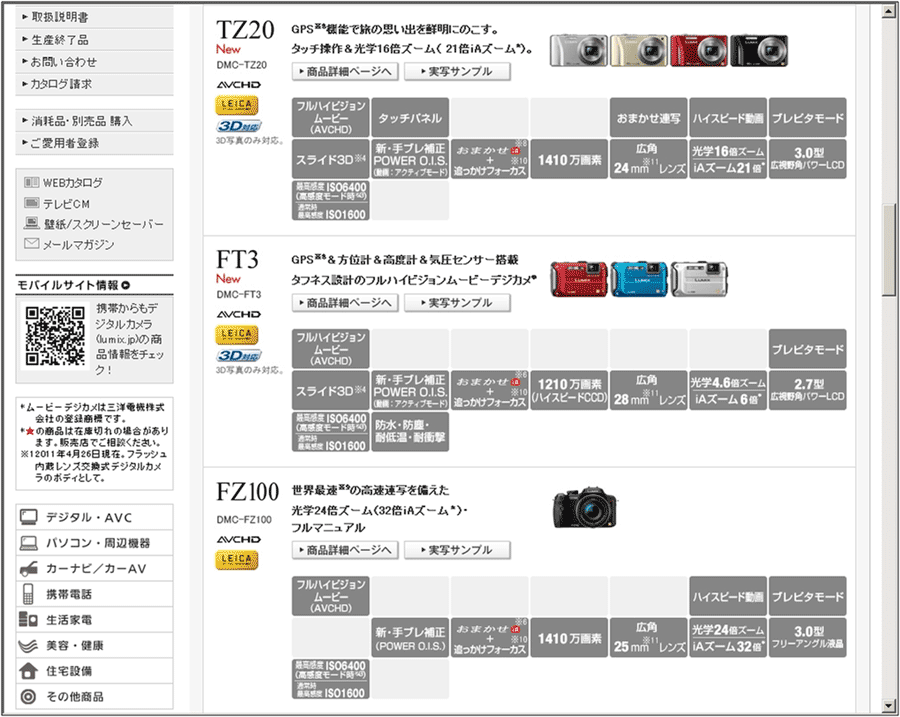Screen dimensions: 900x717
Task: Click the FZ100 model name heading
Action: click(x=247, y=491)
